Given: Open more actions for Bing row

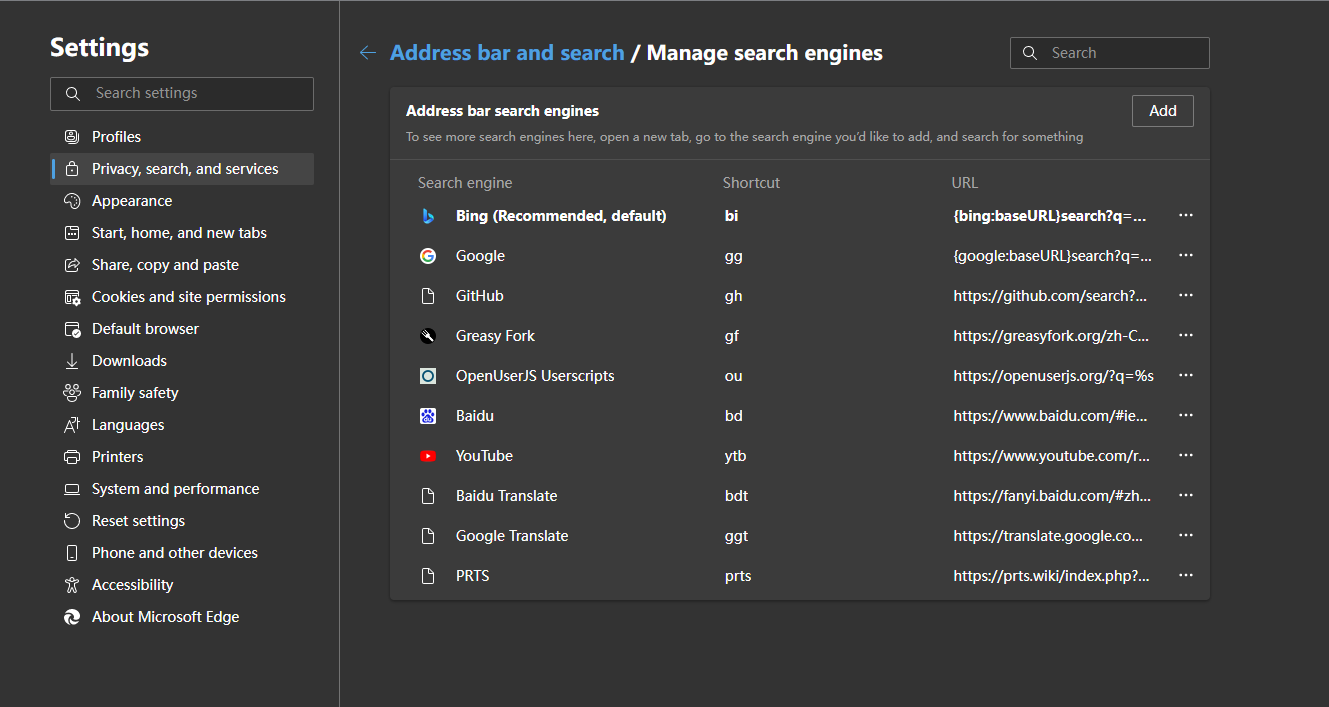Looking at the screenshot, I should [1186, 216].
